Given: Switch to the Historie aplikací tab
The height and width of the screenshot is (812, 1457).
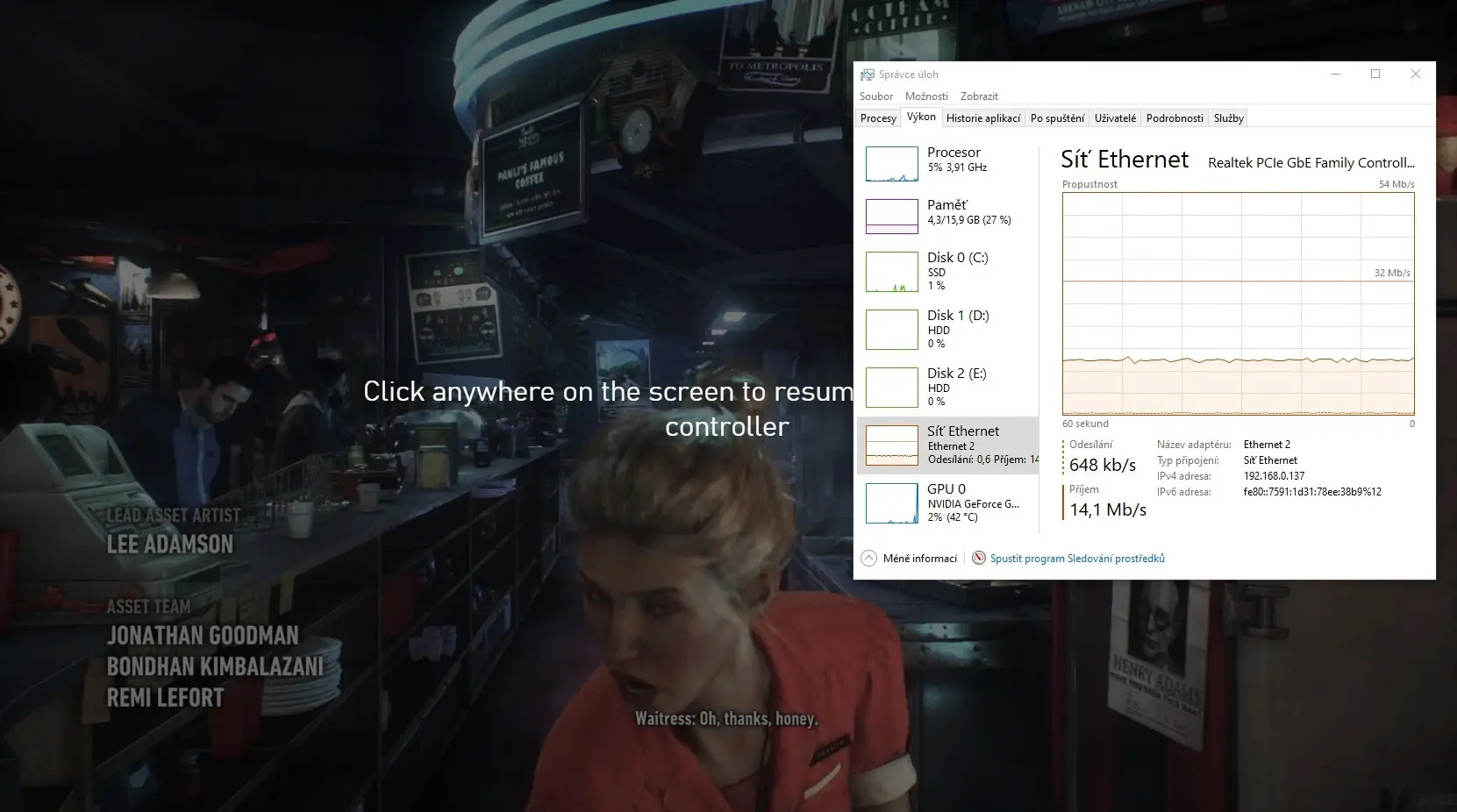Looking at the screenshot, I should click(x=983, y=118).
